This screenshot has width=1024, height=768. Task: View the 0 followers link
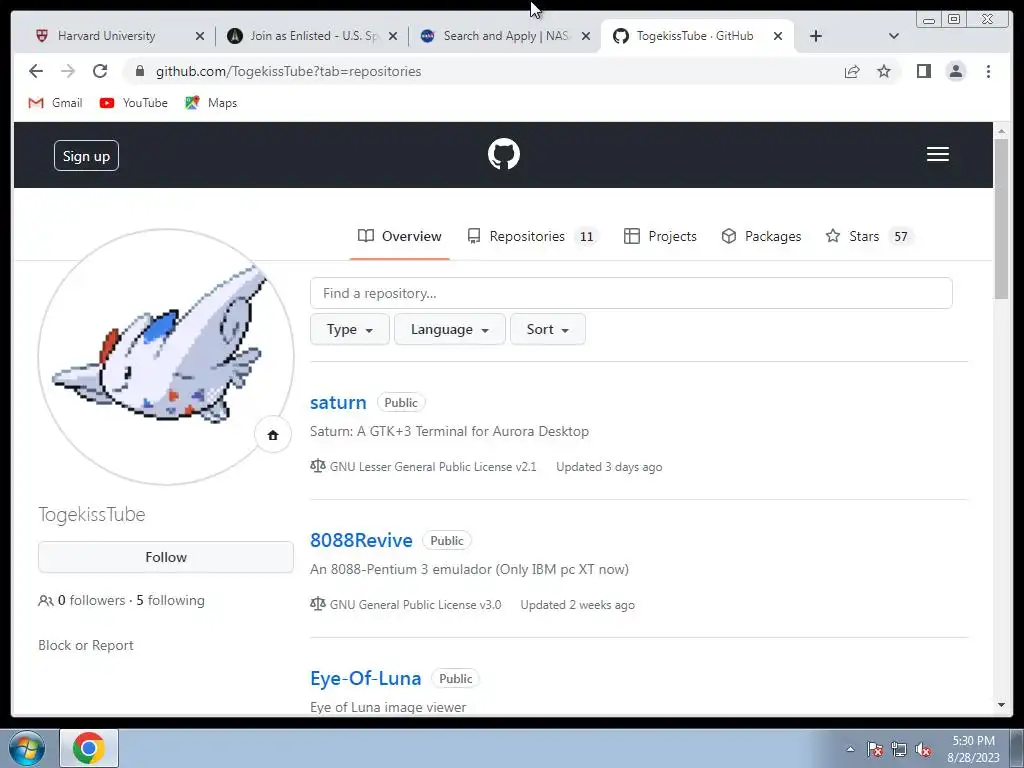[82, 600]
